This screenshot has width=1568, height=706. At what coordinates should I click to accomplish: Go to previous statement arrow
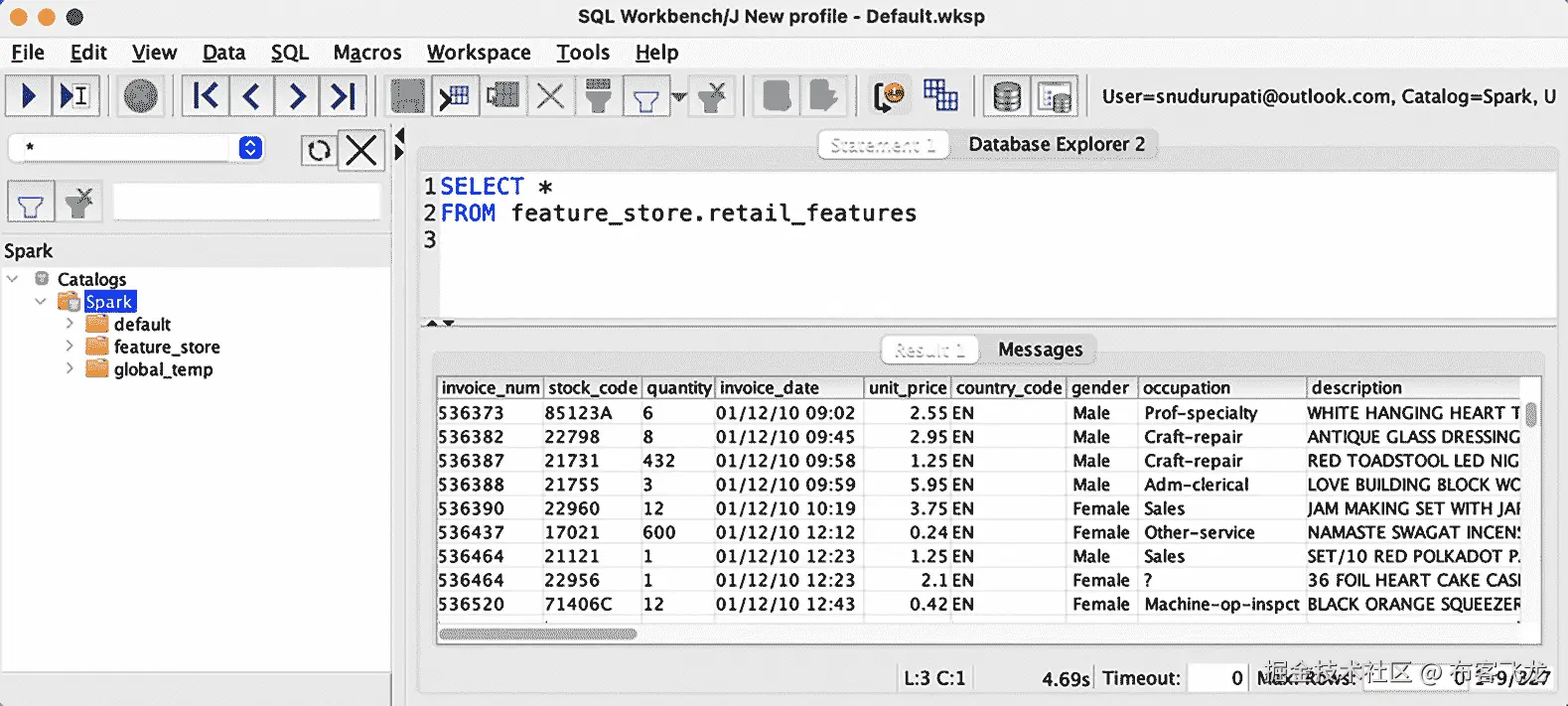(x=251, y=96)
